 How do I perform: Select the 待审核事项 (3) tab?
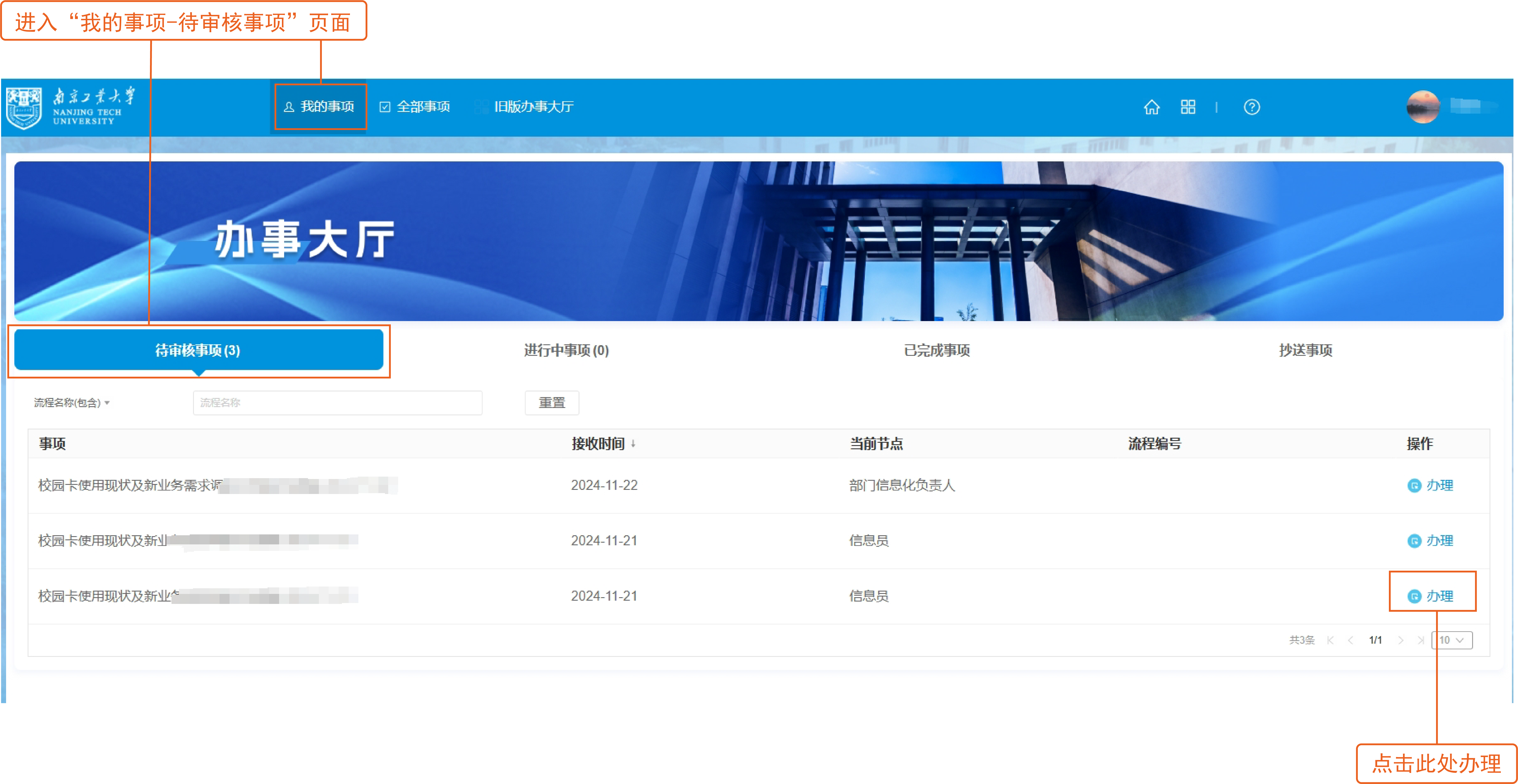point(199,350)
